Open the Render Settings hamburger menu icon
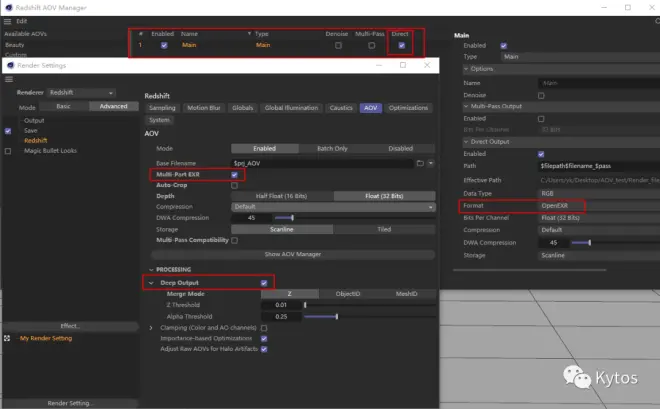The width and height of the screenshot is (660, 409). [x=9, y=79]
